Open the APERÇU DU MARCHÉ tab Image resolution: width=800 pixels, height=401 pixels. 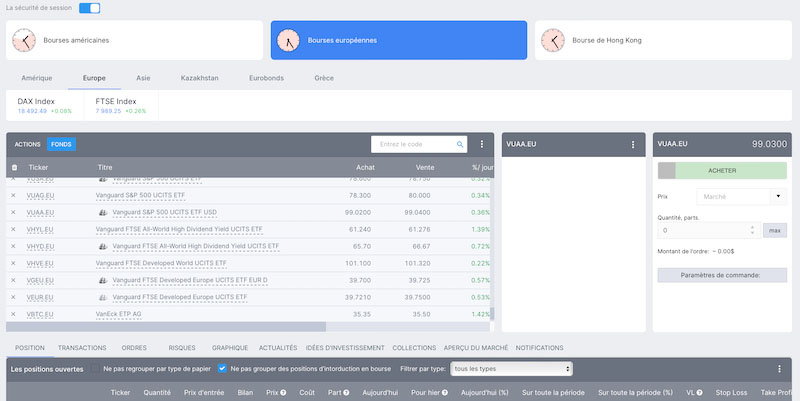[x=476, y=347]
